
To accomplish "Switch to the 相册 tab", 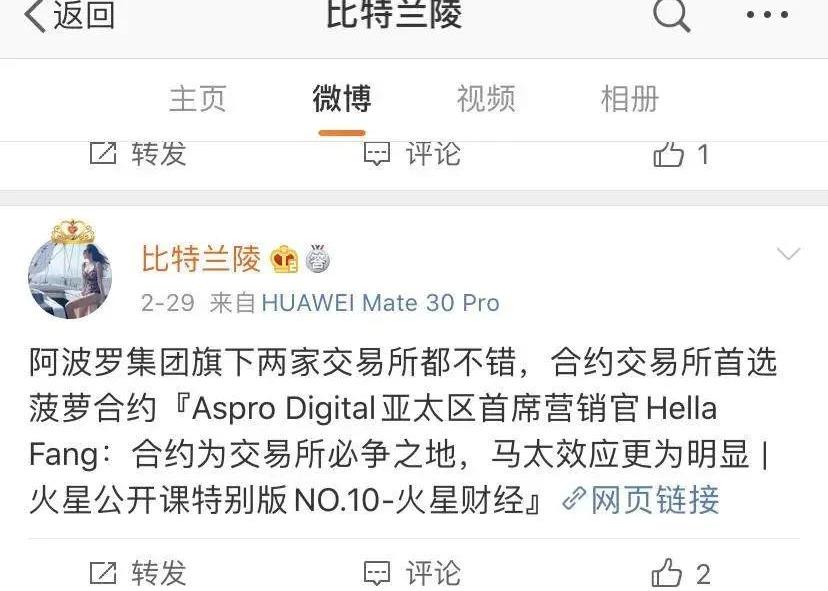I will tap(629, 99).
